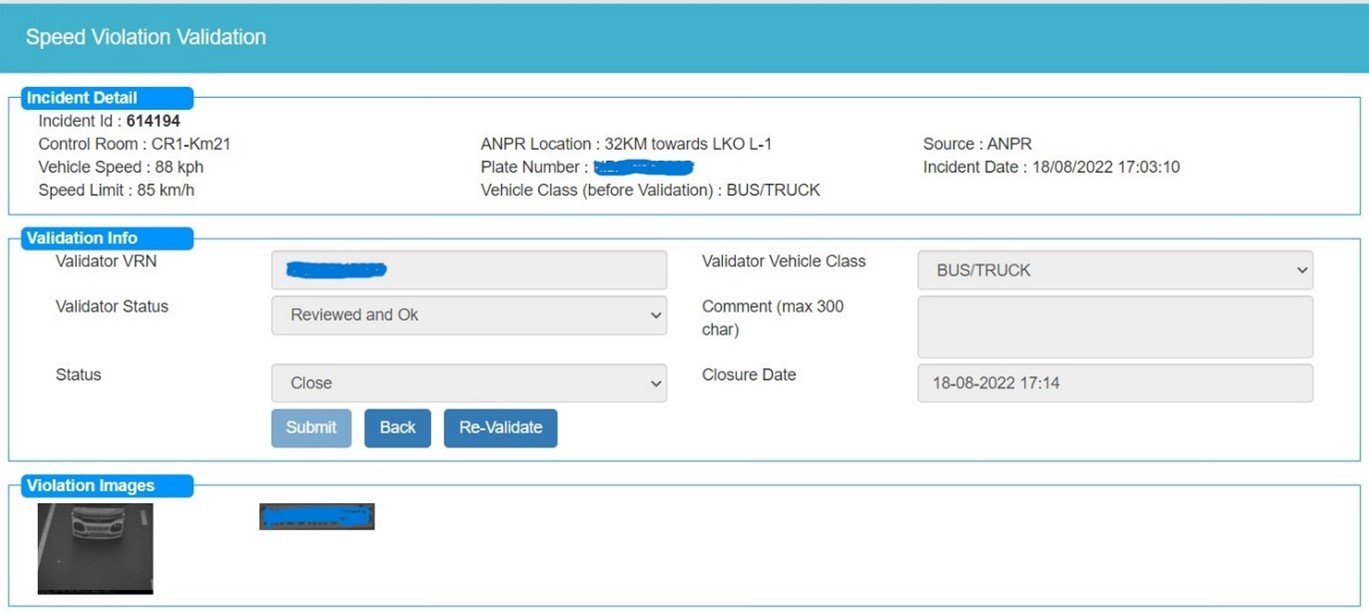Open the Validator Vehicle Class dropdown
Viewport: 1369px width, 613px height.
click(x=1114, y=270)
